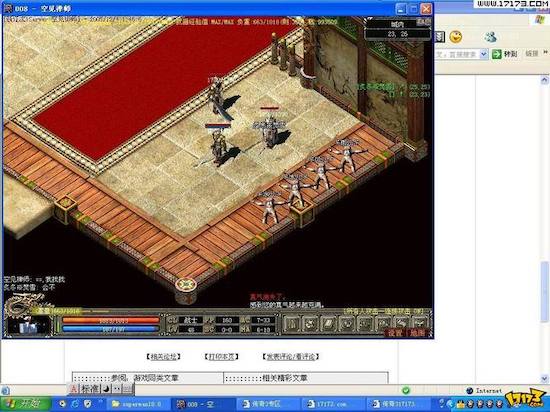550x412 pixels.
Task: Click the game window's title bar icon
Action: (x=9, y=9)
